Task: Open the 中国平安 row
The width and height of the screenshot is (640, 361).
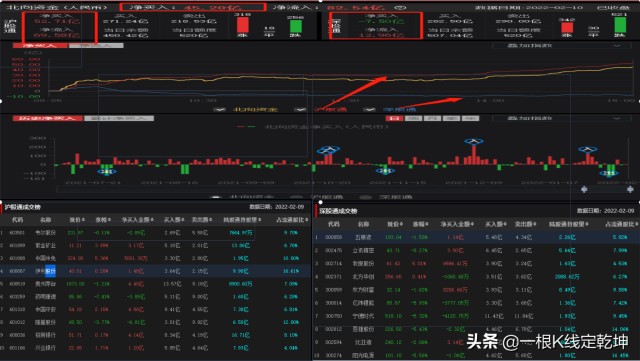Action: pos(155,309)
